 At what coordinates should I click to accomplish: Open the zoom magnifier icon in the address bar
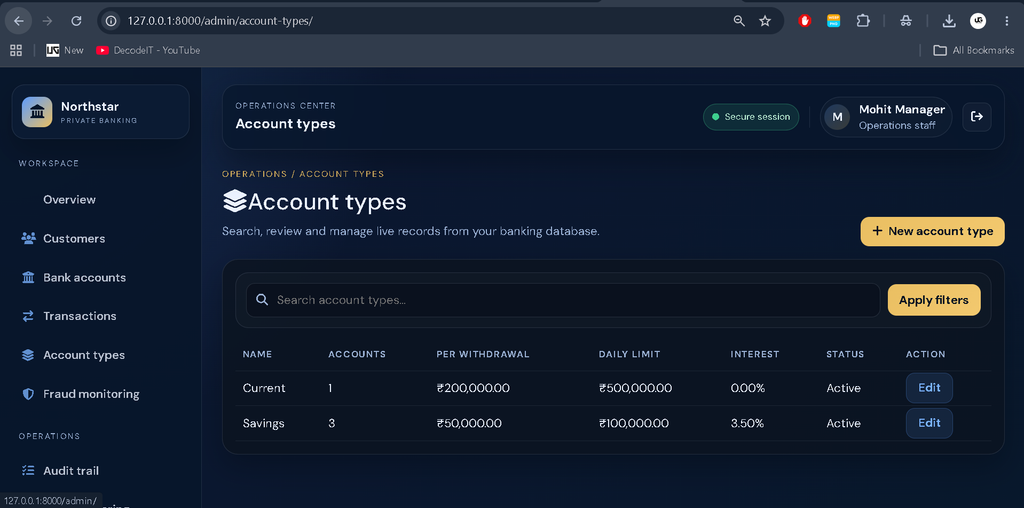click(739, 21)
